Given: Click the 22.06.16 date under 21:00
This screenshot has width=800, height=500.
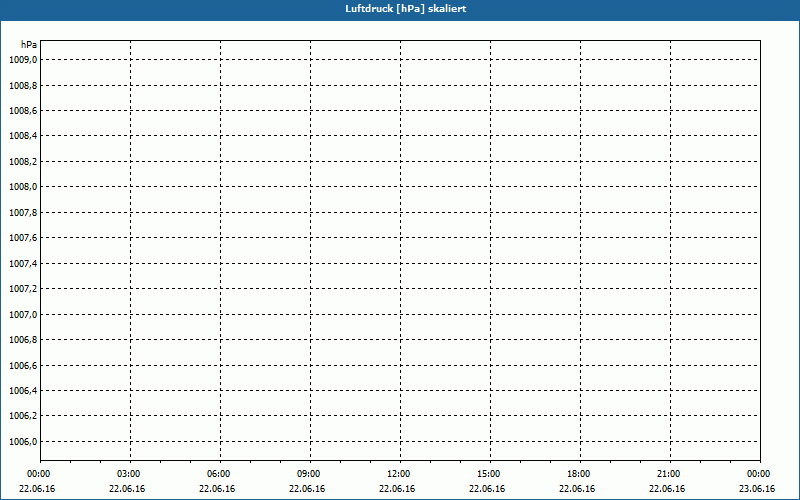Looking at the screenshot, I should (667, 489).
